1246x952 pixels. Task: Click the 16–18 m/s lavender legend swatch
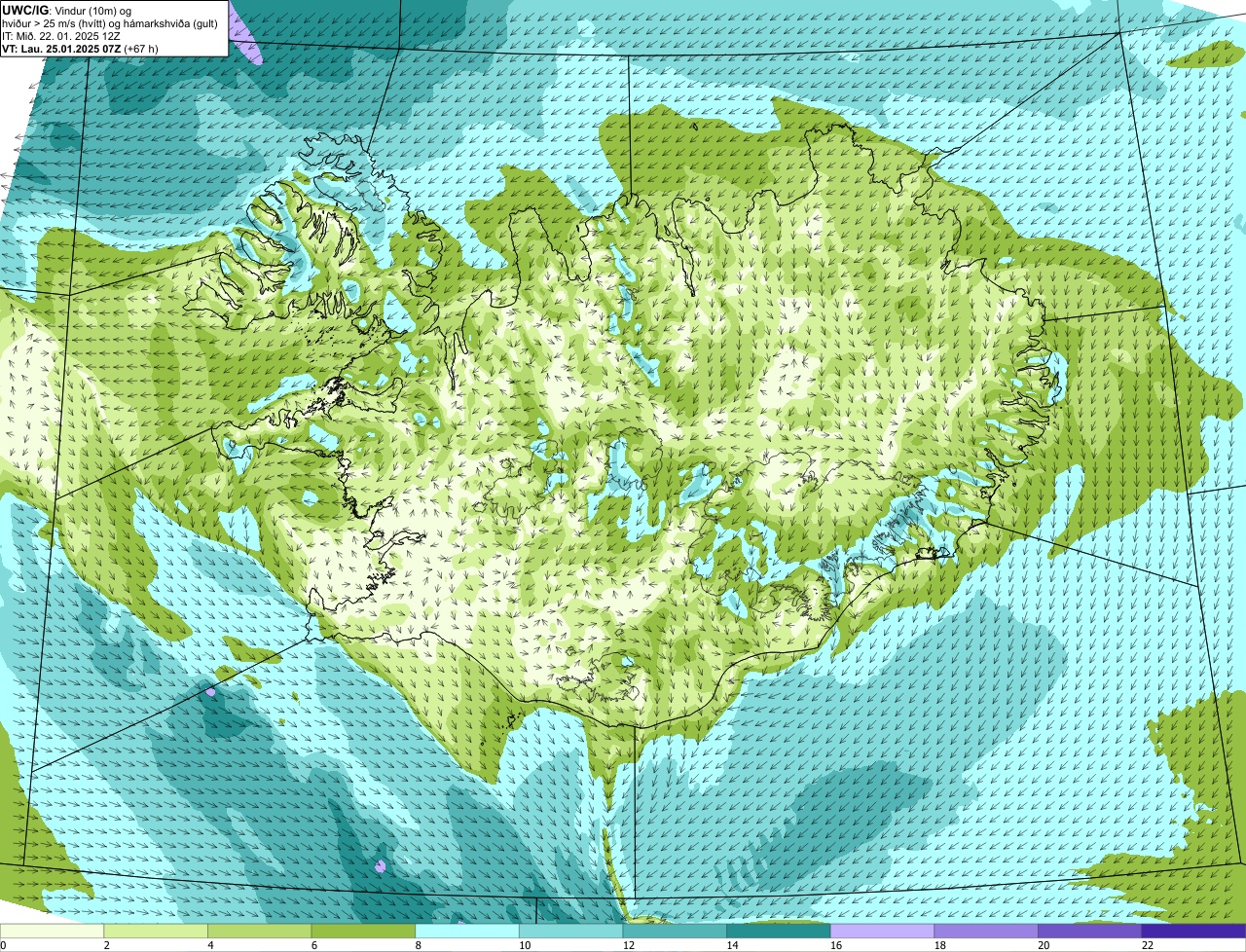[x=882, y=932]
